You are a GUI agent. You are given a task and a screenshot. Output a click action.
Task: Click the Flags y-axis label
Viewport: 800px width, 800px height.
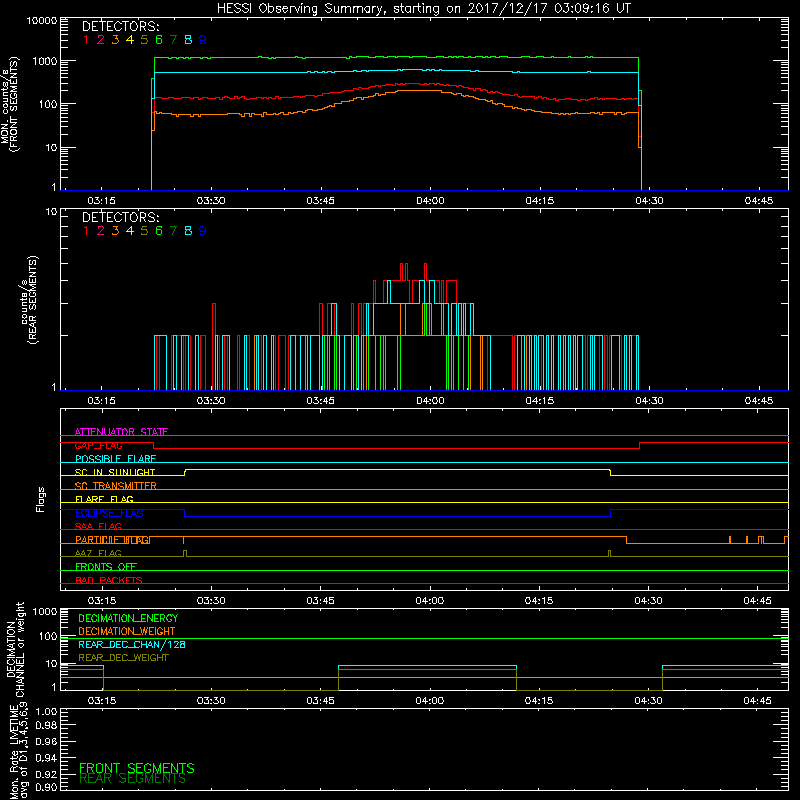click(41, 499)
